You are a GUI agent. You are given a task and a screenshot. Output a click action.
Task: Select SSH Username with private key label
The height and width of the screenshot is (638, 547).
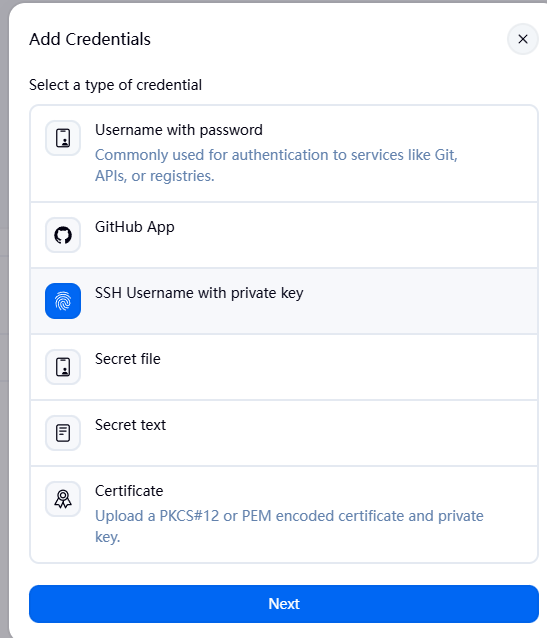click(x=199, y=293)
